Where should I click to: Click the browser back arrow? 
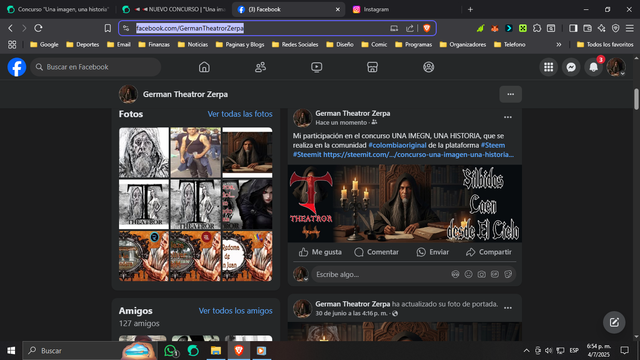[11, 28]
